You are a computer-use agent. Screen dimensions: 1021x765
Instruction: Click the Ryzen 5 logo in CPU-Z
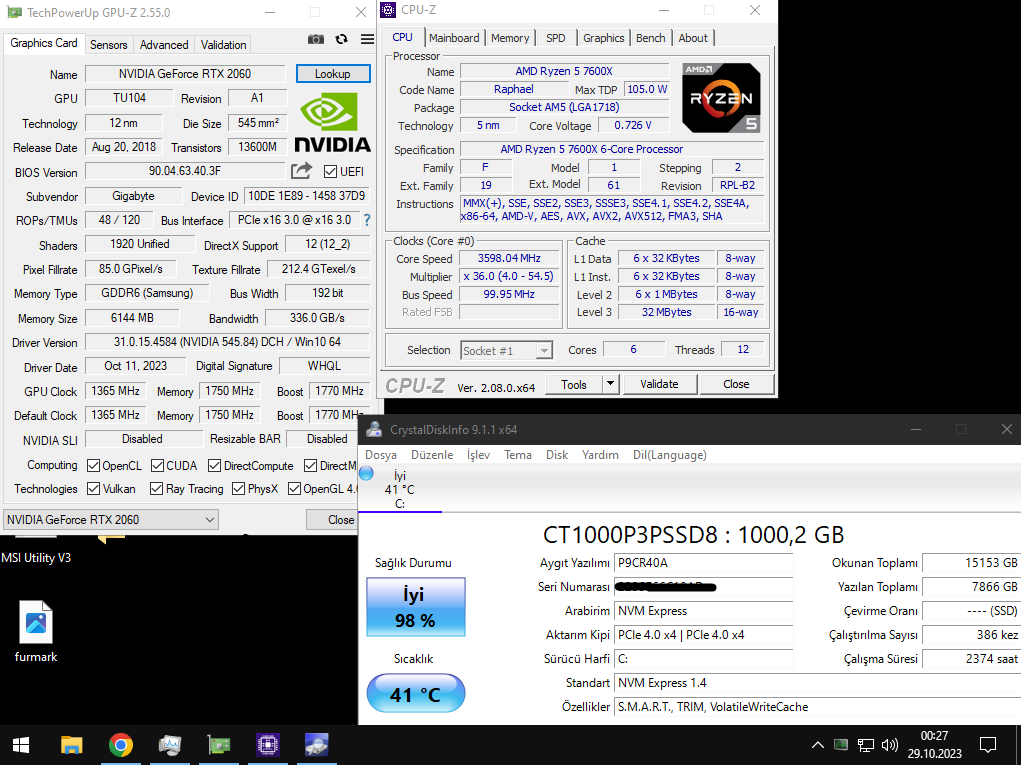pyautogui.click(x=721, y=98)
